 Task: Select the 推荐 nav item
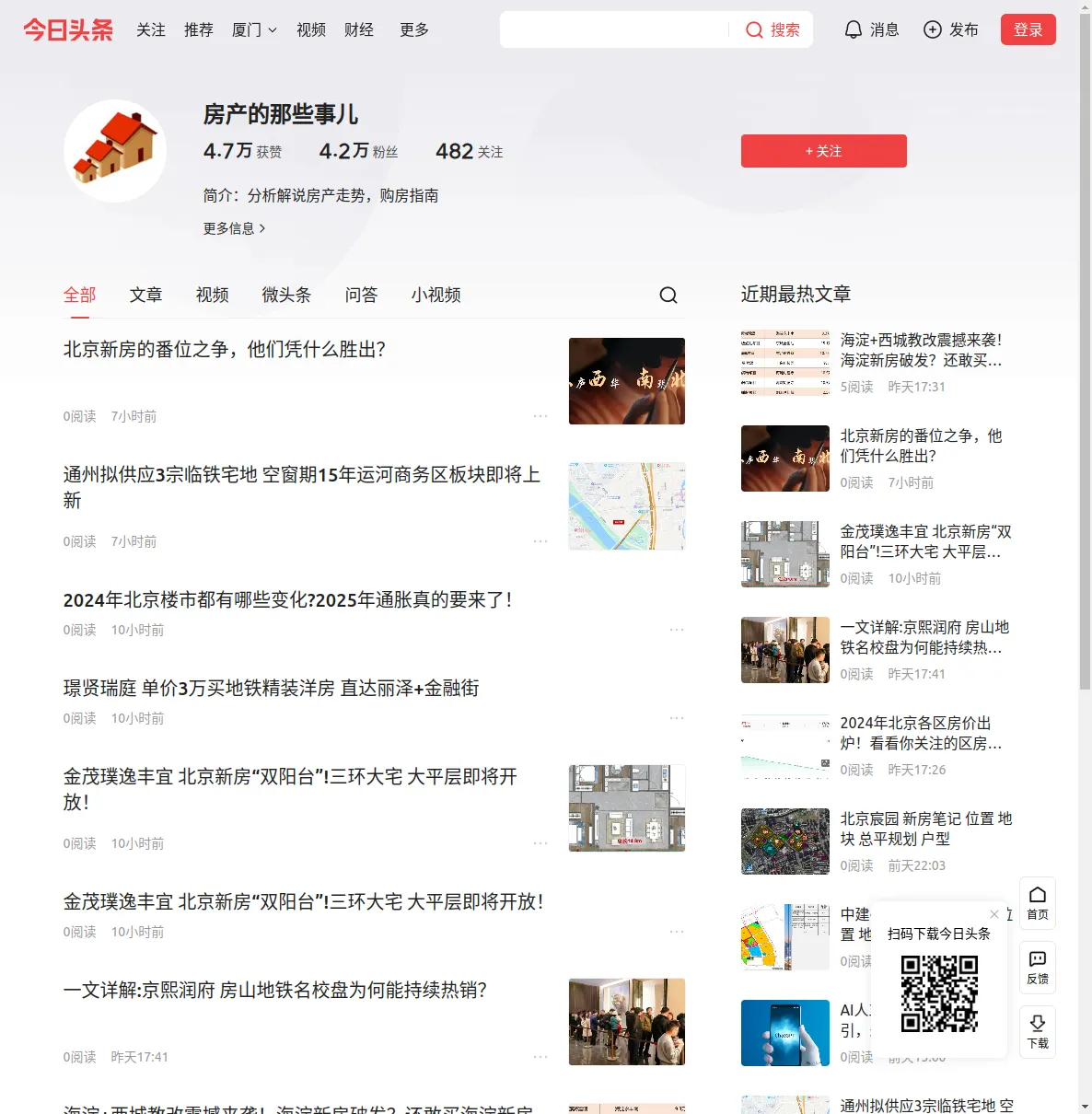[199, 29]
